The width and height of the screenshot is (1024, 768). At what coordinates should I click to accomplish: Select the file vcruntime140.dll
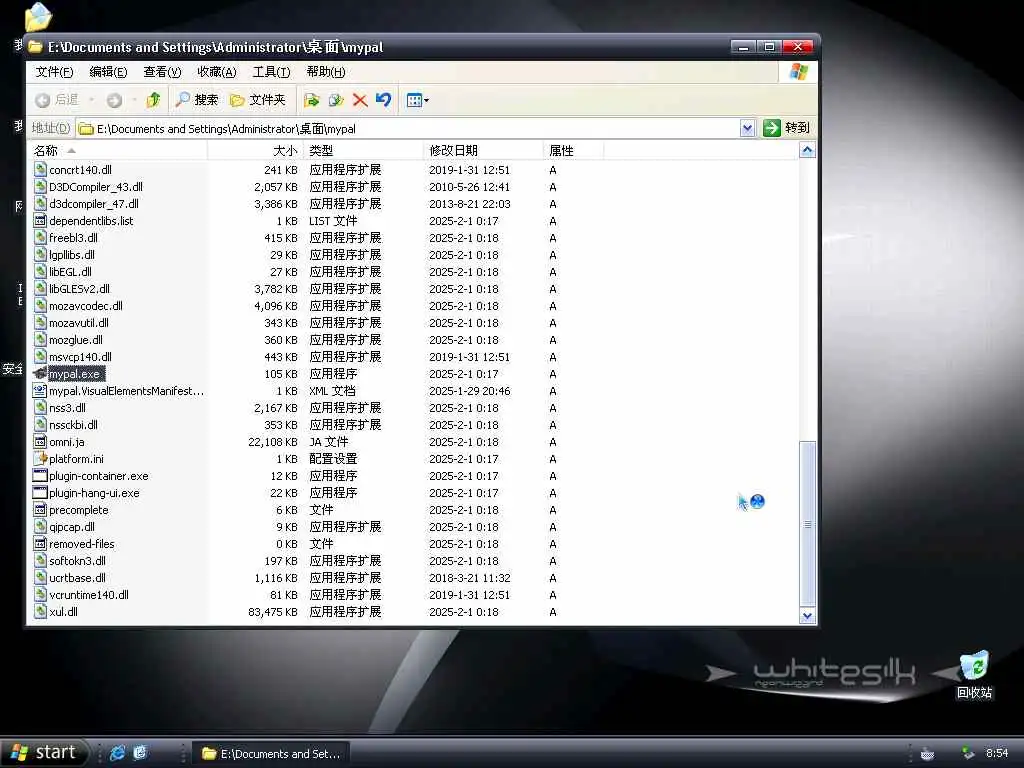tap(89, 595)
